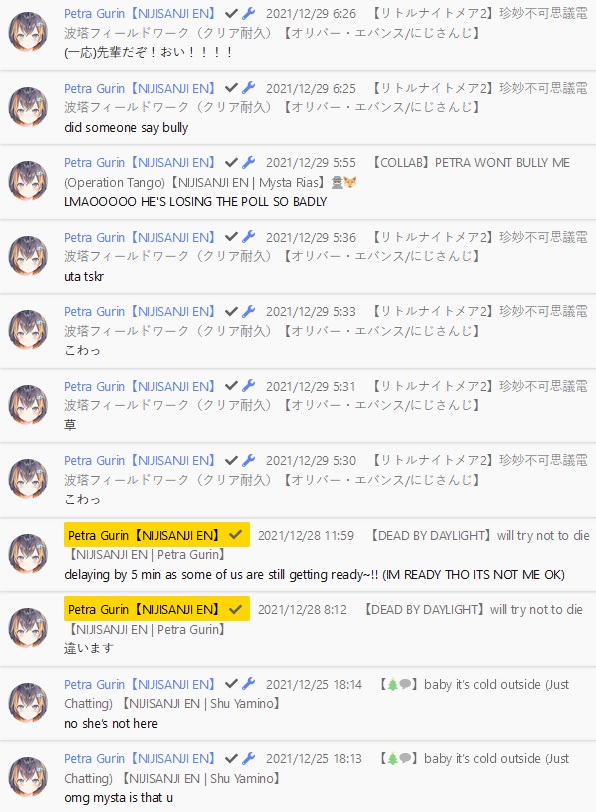Open Petra Gurin's name on the 5:55 comment
596x812 pixels.
[139, 163]
